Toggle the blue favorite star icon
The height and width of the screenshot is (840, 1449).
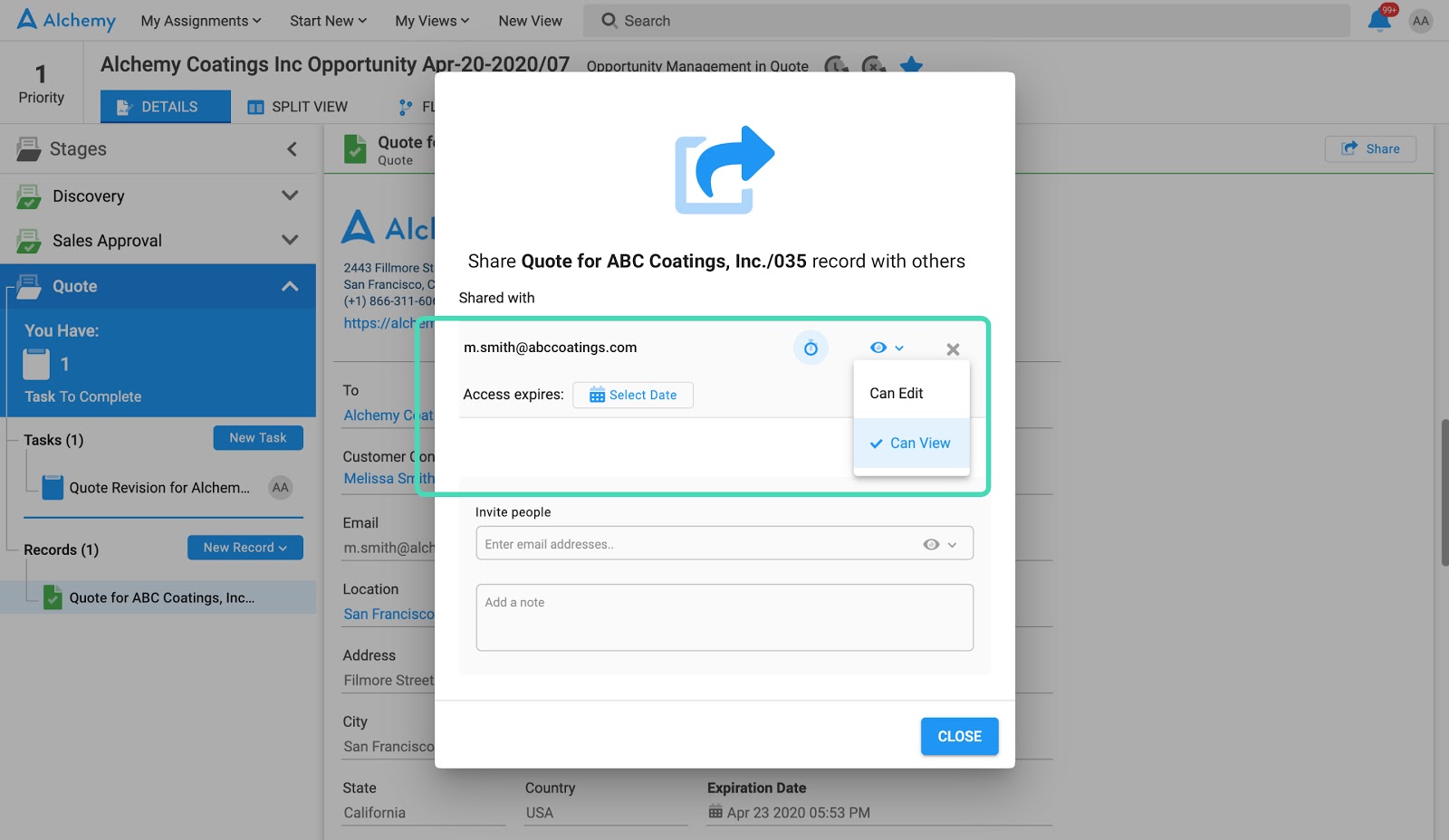pyautogui.click(x=912, y=65)
